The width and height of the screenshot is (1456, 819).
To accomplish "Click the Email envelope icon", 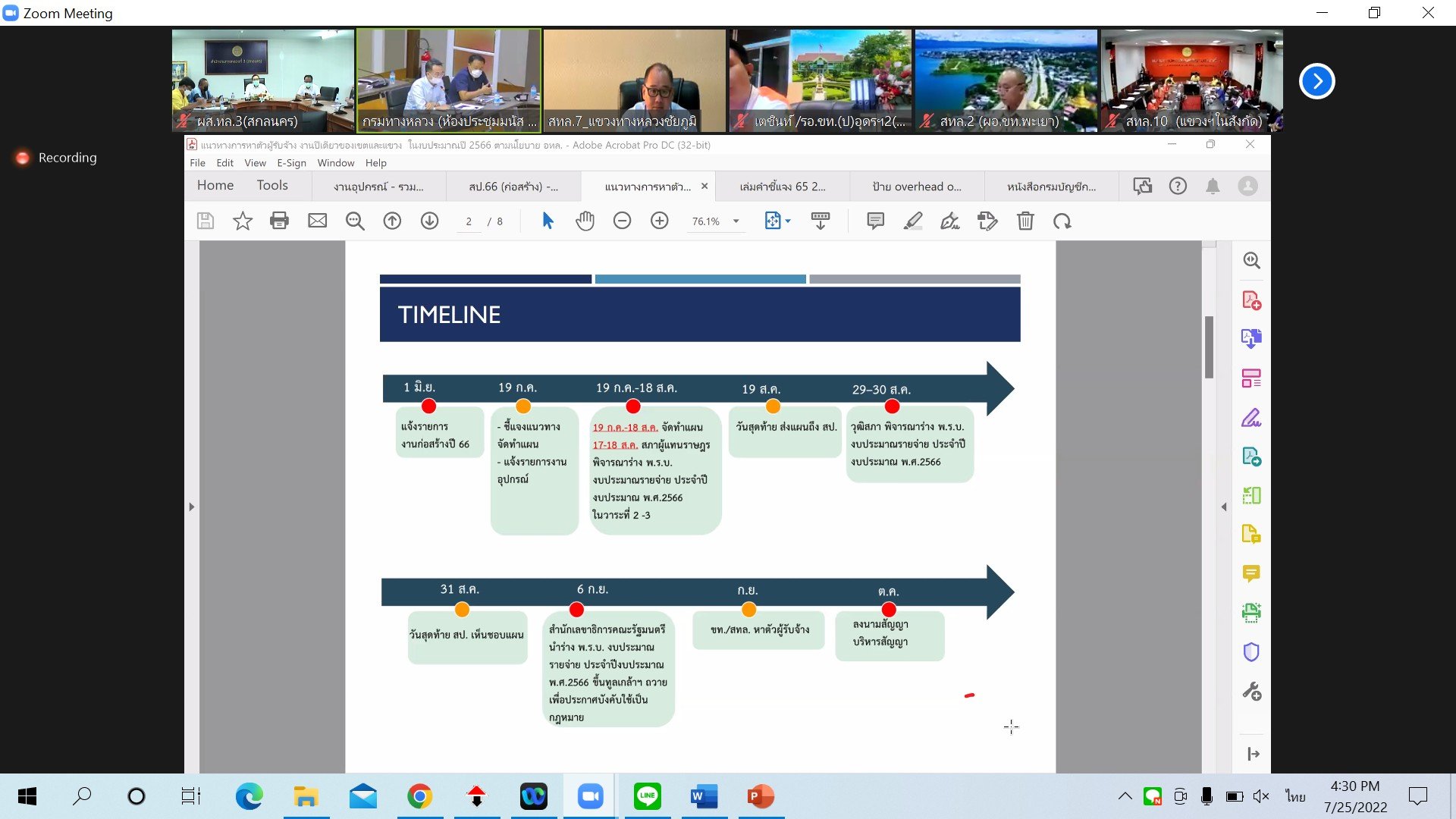I will 317,221.
